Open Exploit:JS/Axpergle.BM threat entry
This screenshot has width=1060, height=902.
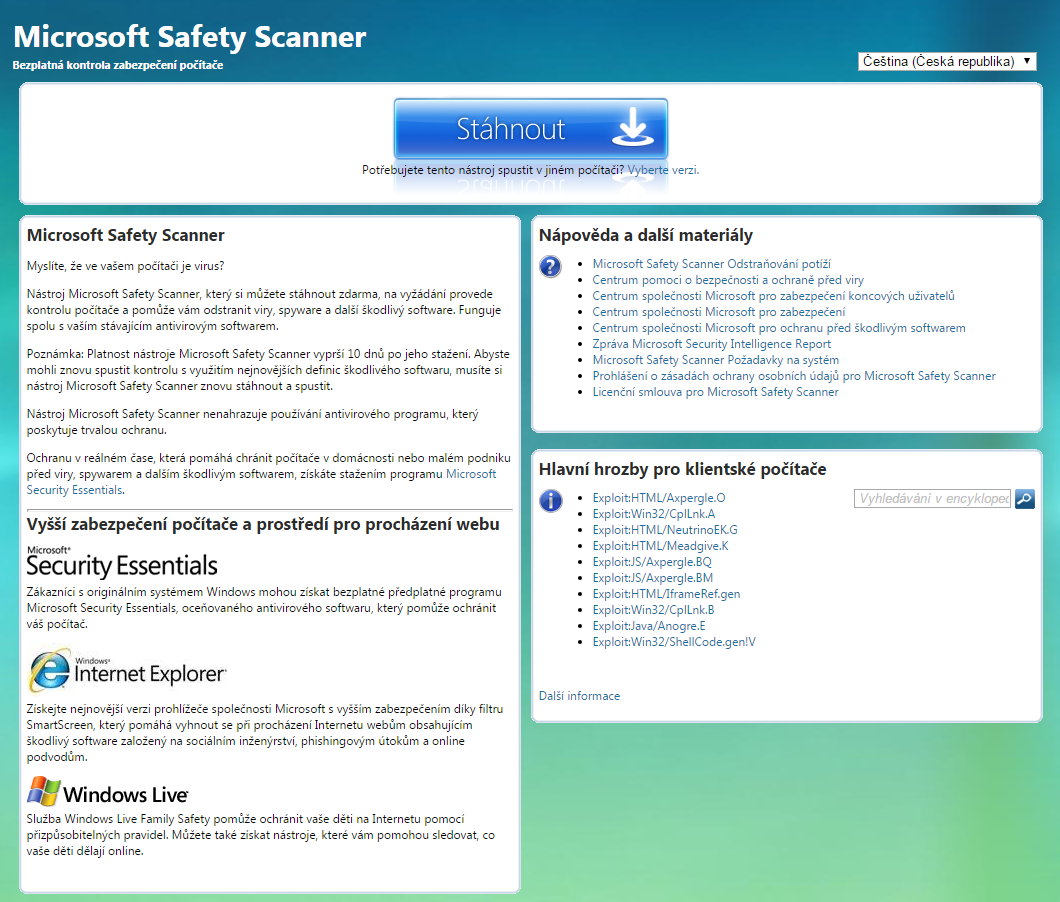[x=652, y=577]
